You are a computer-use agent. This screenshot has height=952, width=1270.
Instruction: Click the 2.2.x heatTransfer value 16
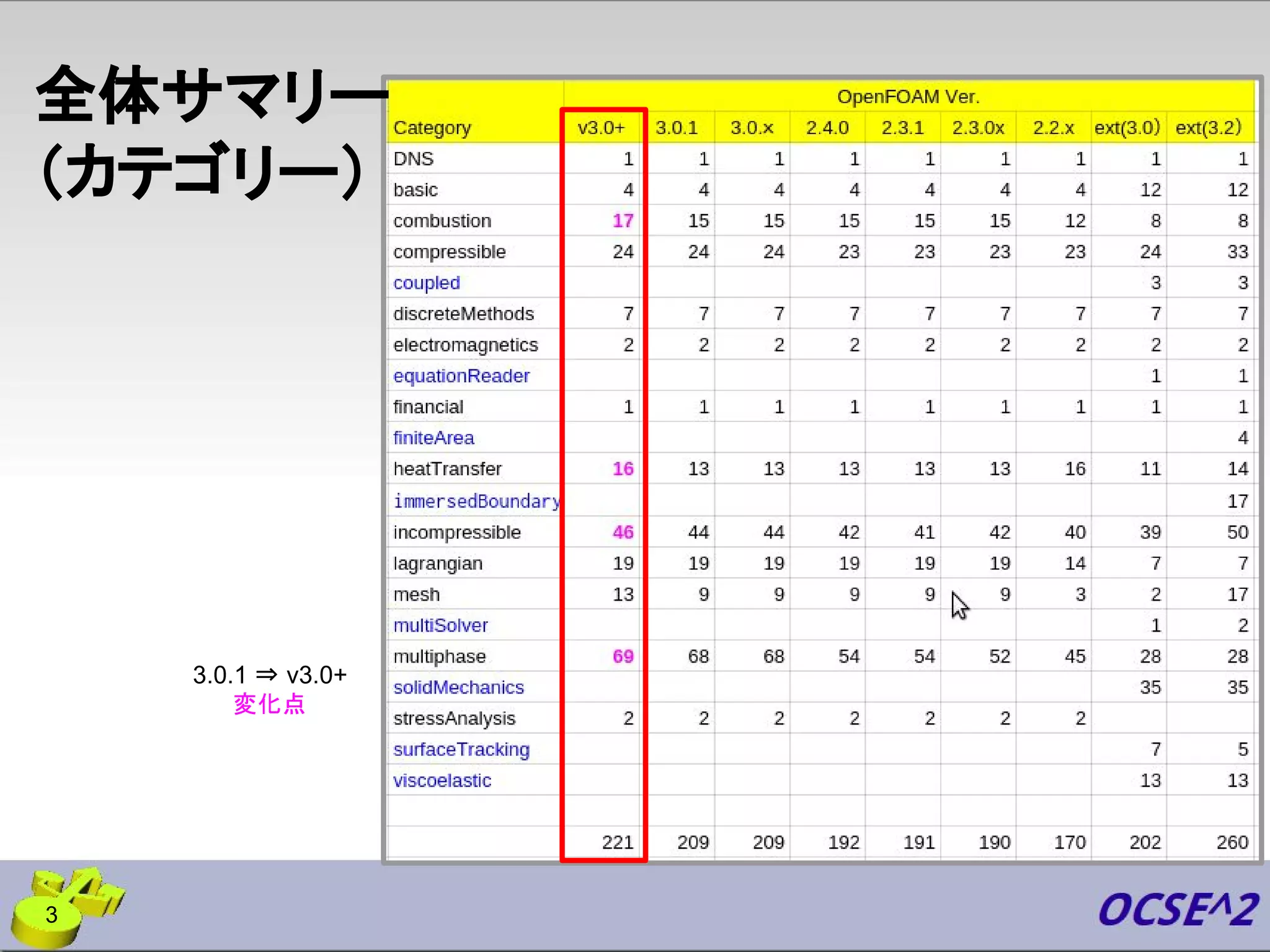1075,469
